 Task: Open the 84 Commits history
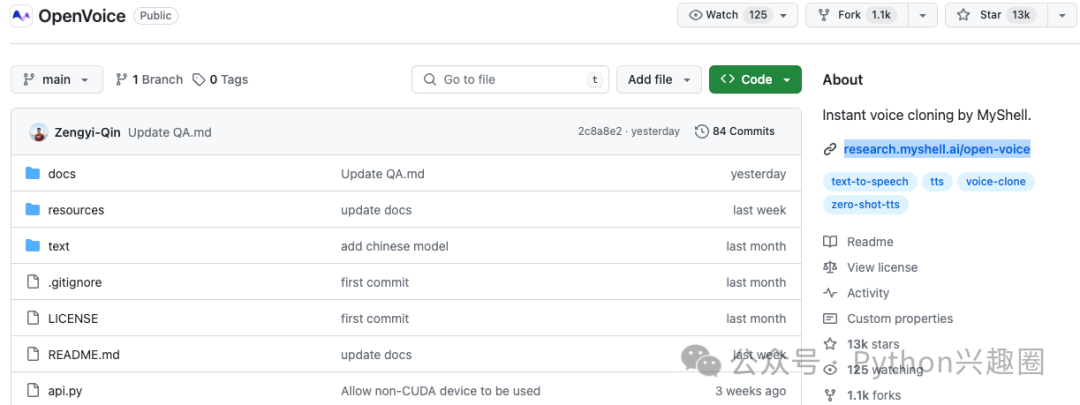(735, 131)
